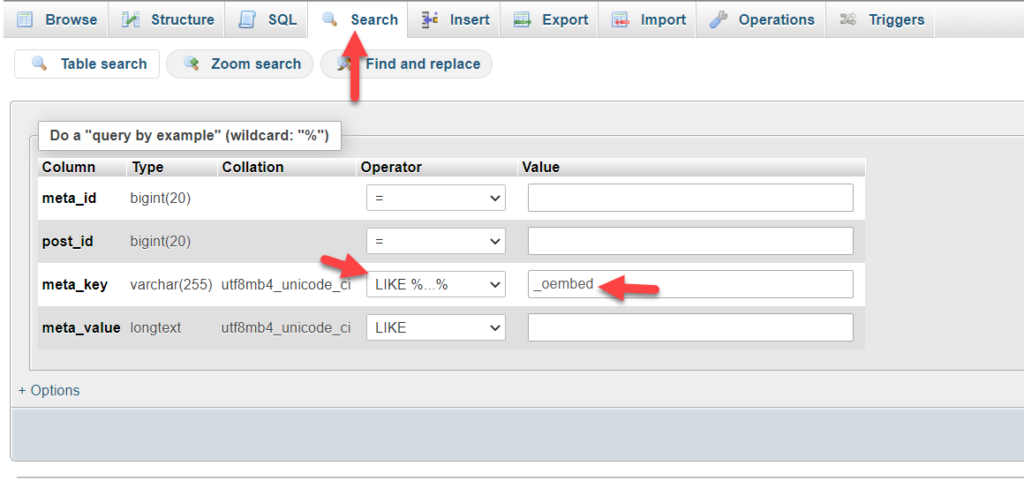Click the Collation column header

click(x=253, y=167)
